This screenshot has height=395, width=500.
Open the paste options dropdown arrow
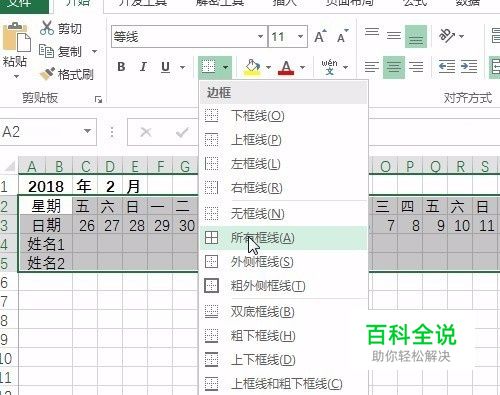coord(16,77)
